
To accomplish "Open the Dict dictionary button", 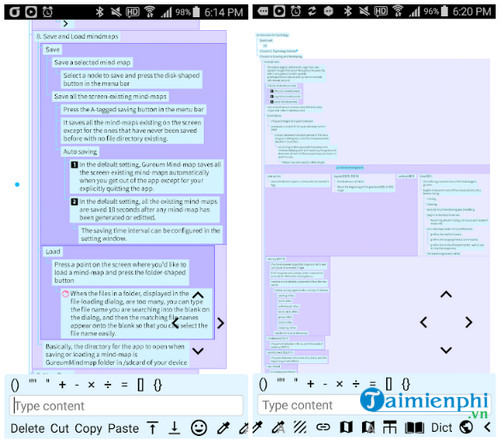I will click(442, 428).
